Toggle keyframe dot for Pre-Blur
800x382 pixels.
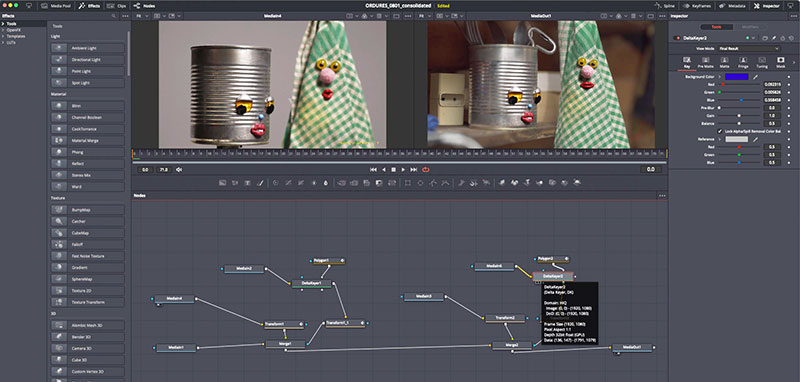pyautogui.click(x=789, y=108)
